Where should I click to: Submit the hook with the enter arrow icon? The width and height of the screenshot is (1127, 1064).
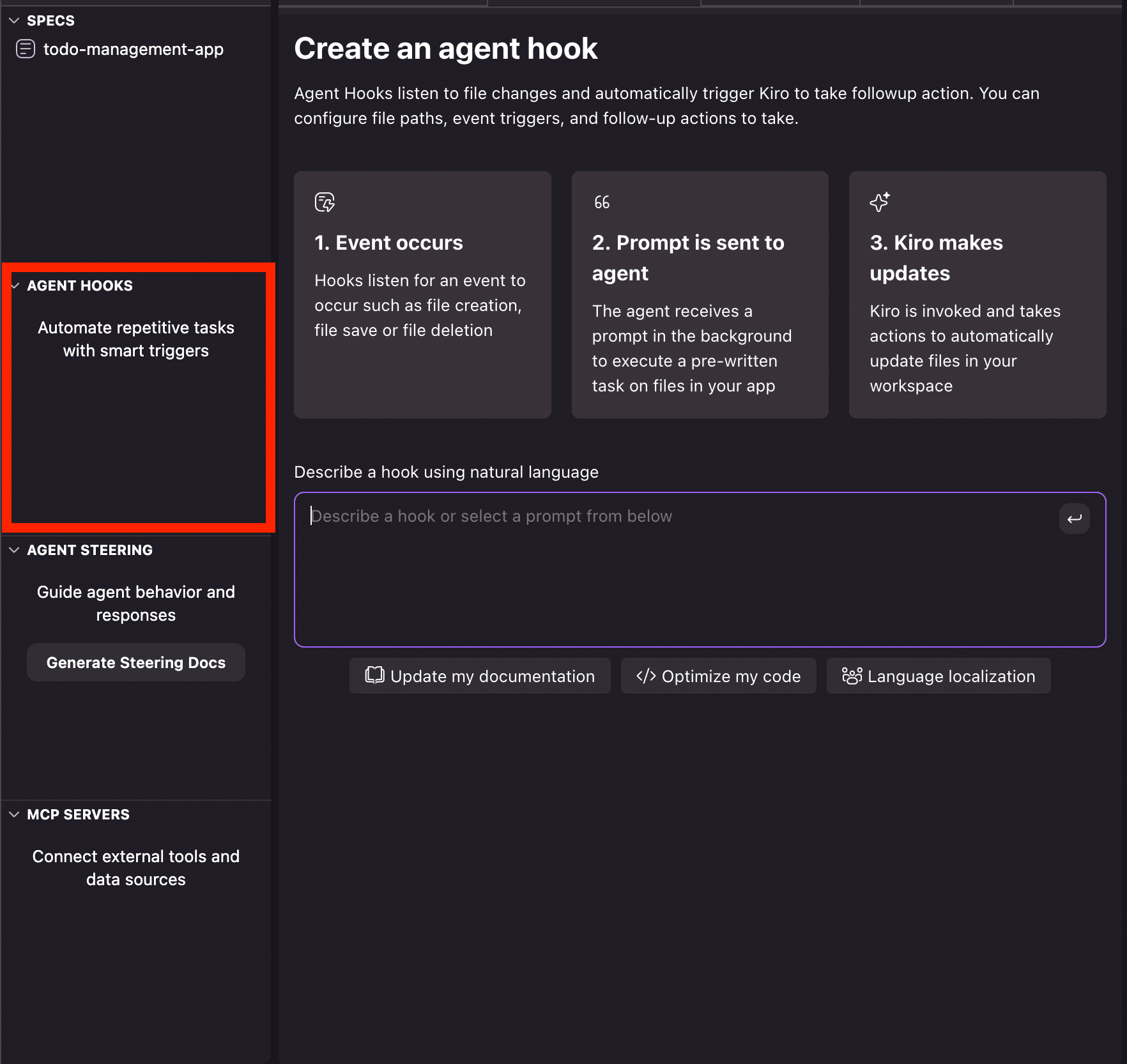pyautogui.click(x=1074, y=518)
